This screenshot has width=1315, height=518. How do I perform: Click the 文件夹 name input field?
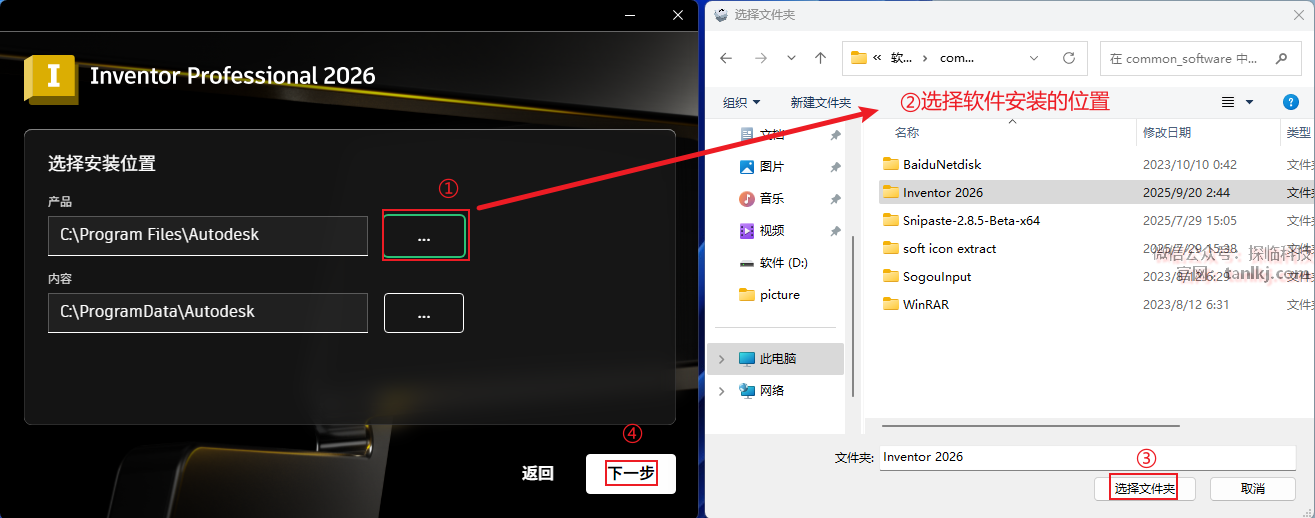1088,457
